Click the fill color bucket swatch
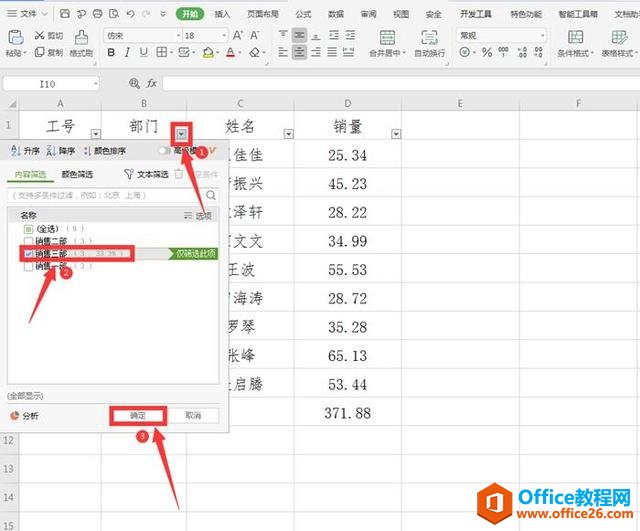 208,53
